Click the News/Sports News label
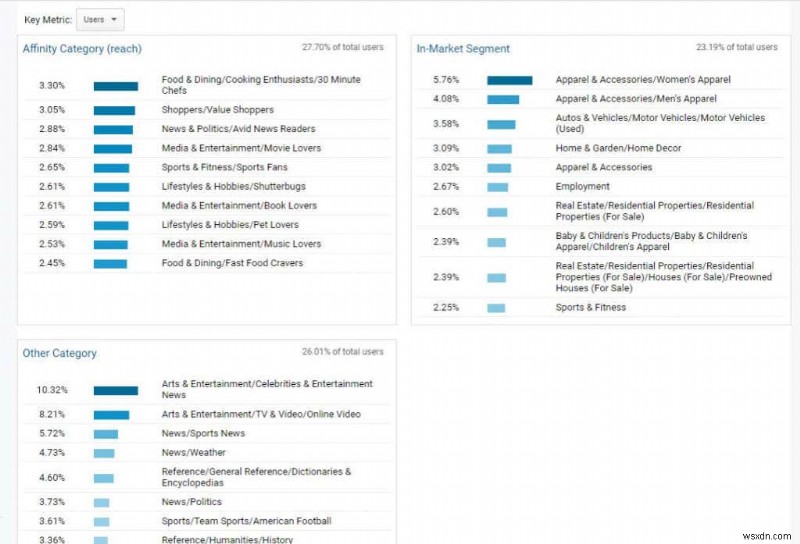Viewport: 800px width, 544px height. (x=203, y=433)
